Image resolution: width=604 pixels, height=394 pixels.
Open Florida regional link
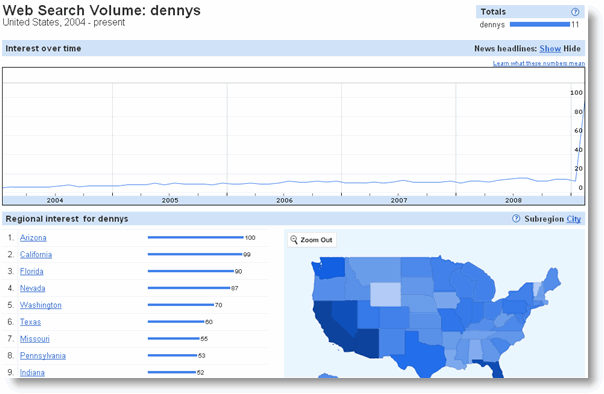click(x=32, y=272)
